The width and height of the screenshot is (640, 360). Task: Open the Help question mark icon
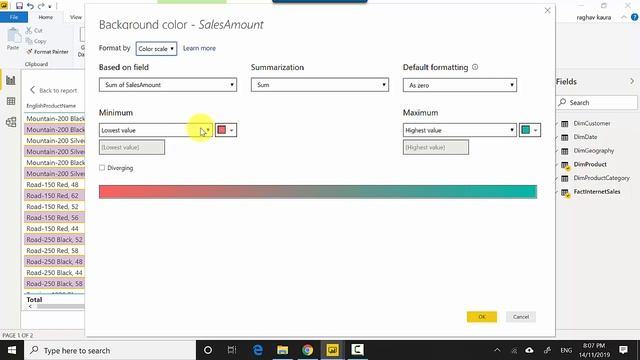634,17
